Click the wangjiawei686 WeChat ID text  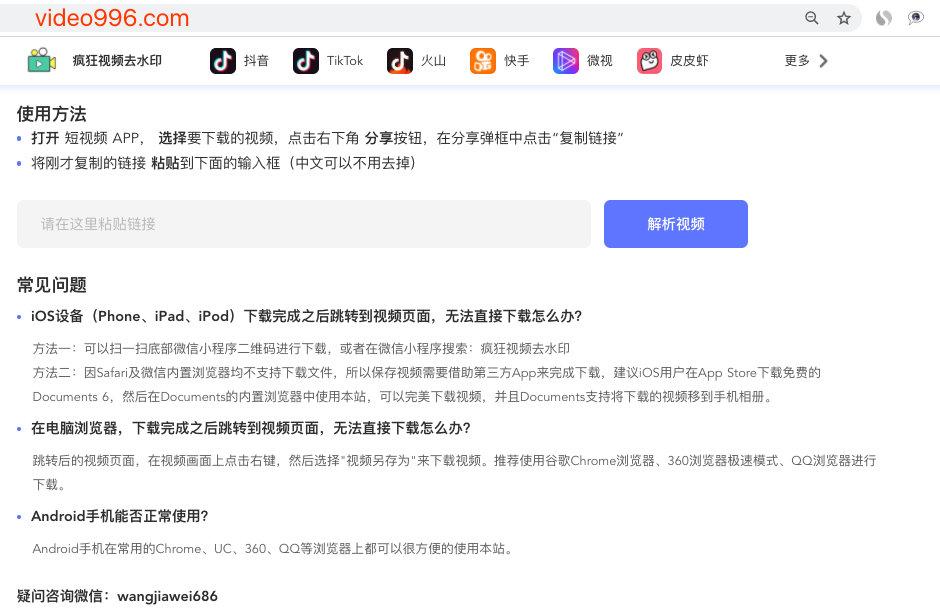pyautogui.click(x=167, y=596)
